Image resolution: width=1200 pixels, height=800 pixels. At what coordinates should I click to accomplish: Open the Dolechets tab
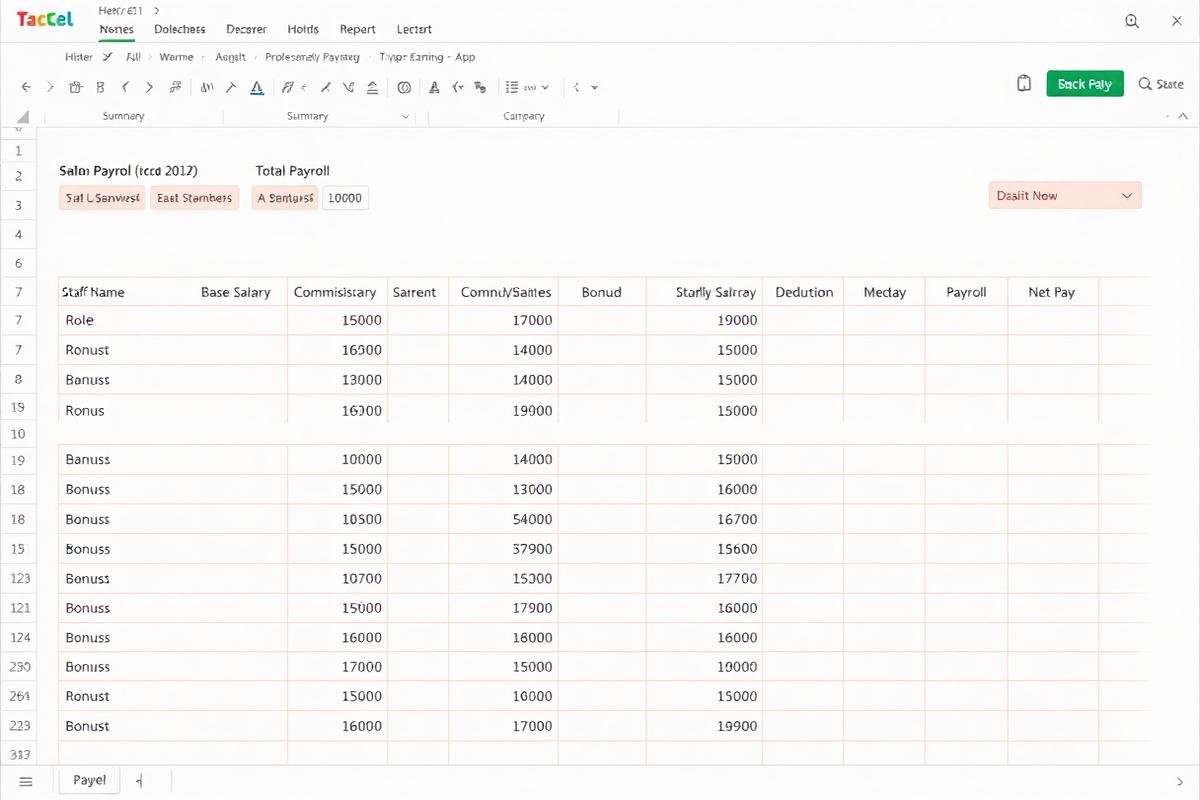coord(180,30)
